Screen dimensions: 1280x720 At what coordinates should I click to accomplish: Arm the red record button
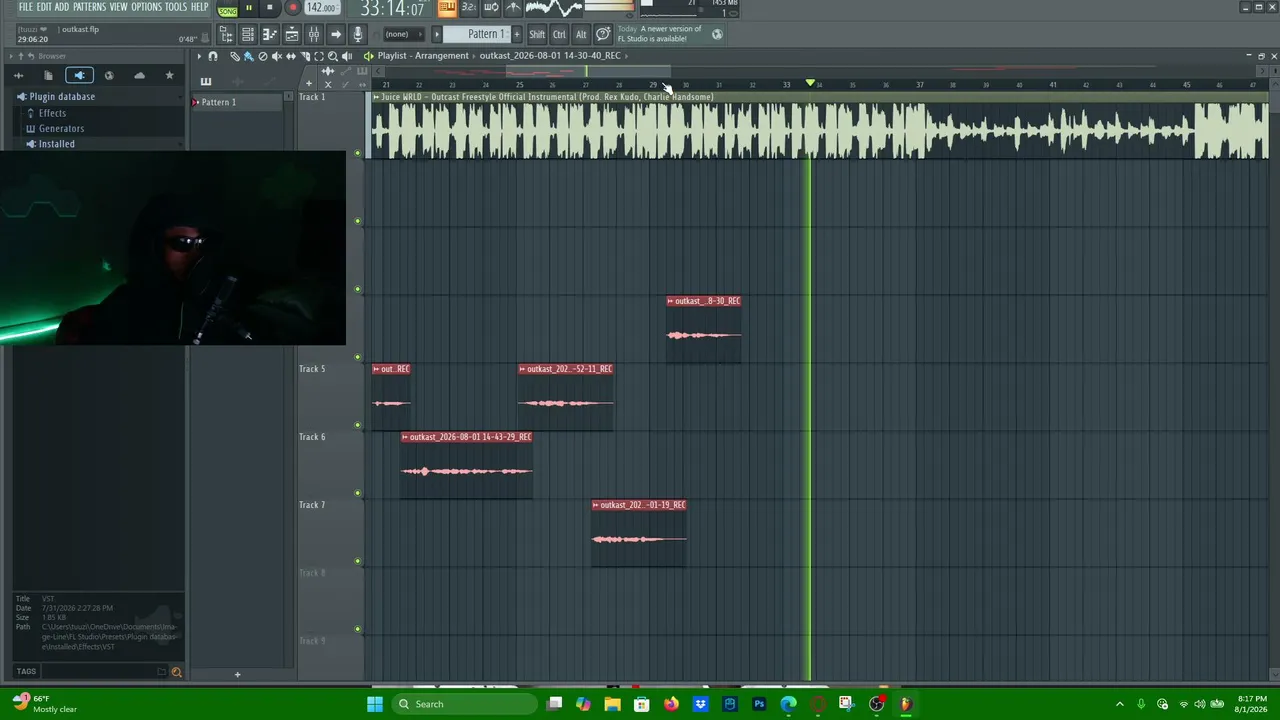pyautogui.click(x=293, y=8)
